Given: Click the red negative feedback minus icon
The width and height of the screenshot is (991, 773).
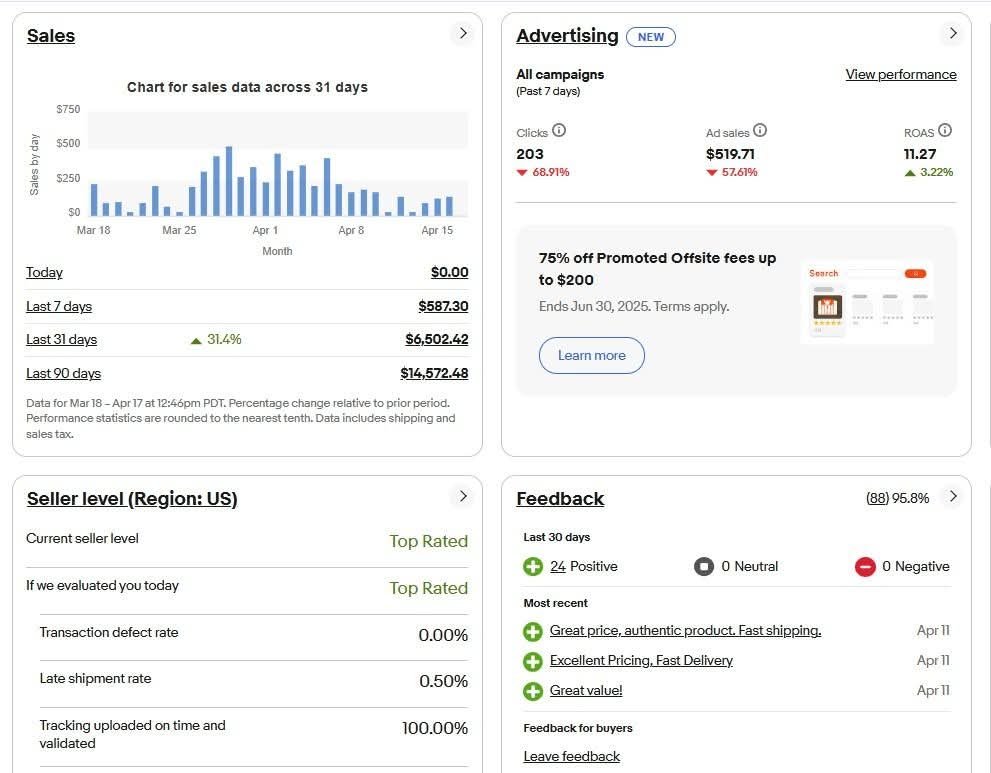Looking at the screenshot, I should click(865, 566).
